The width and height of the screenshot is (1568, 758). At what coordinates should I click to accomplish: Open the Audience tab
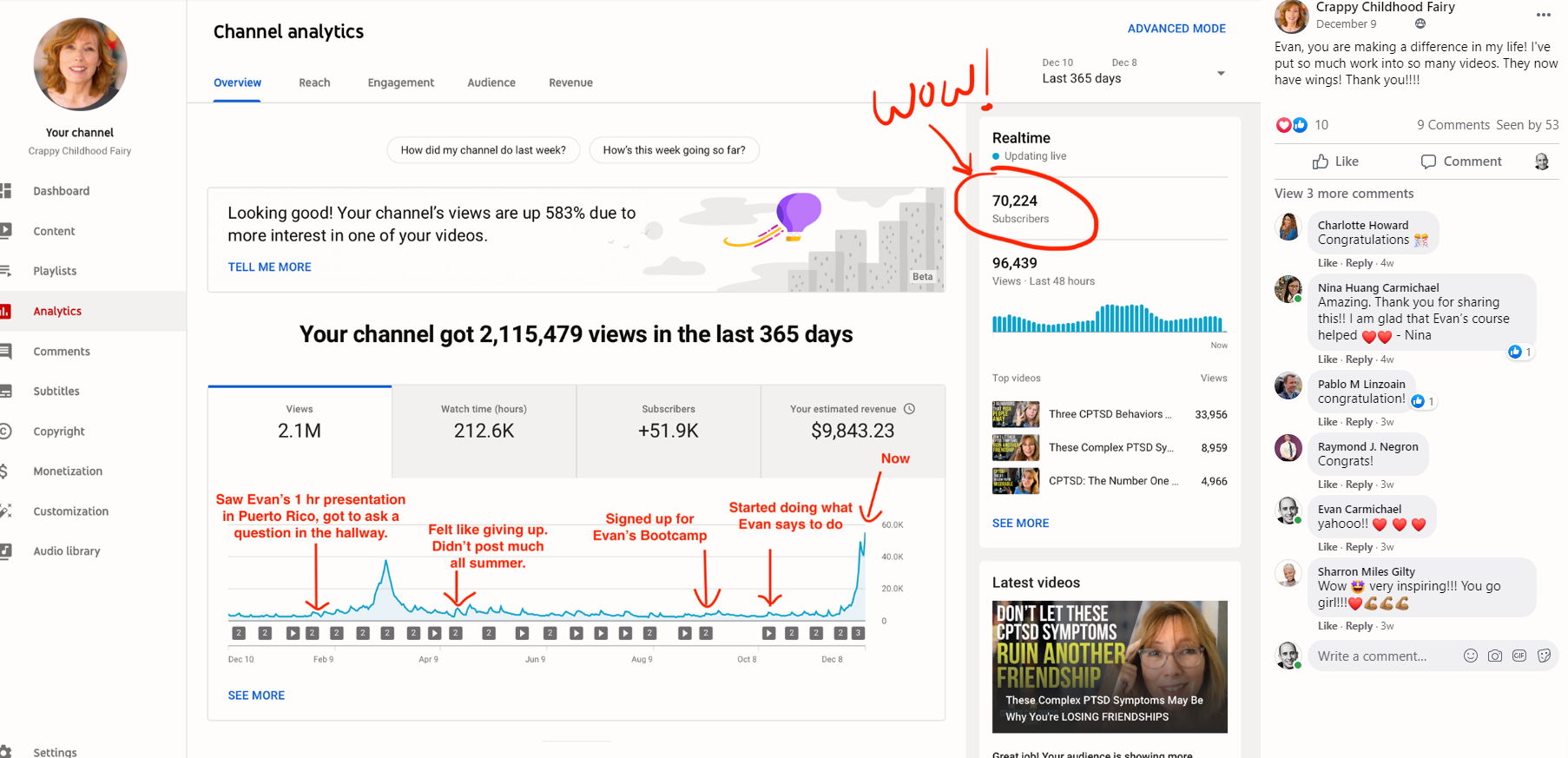pyautogui.click(x=491, y=82)
